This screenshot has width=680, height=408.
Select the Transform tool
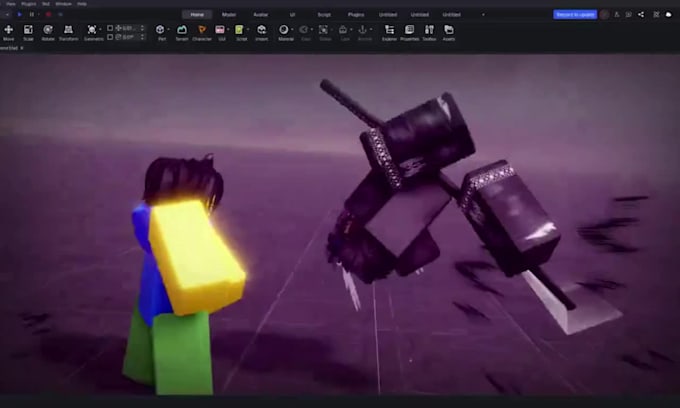(x=68, y=32)
